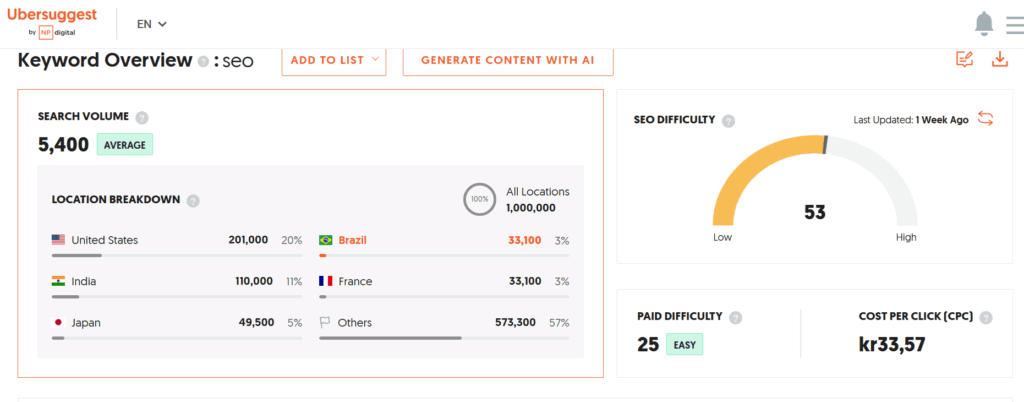Expand the Add to List dropdown
Screen dimensions: 1024x402
(334, 60)
